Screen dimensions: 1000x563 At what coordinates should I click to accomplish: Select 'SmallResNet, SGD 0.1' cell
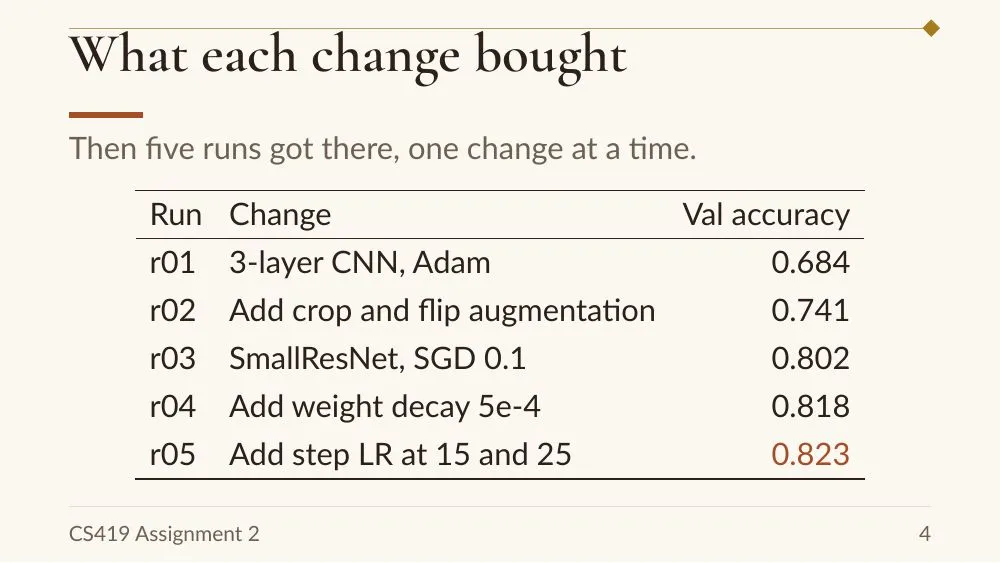pyautogui.click(x=378, y=358)
